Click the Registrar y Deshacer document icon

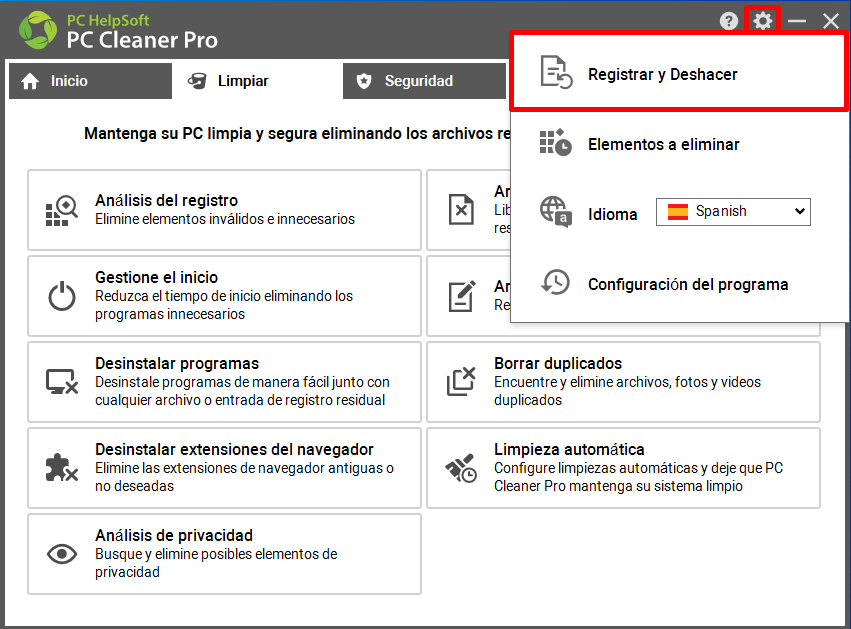pos(556,72)
